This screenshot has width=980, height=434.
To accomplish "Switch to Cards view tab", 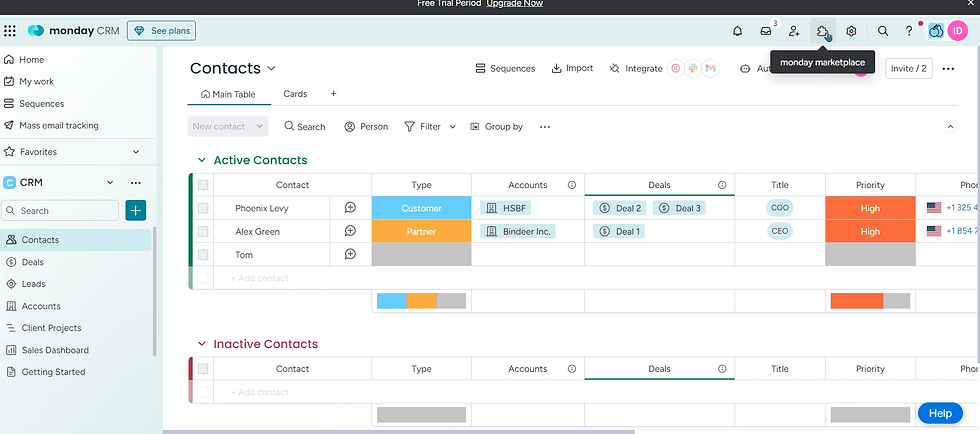I will [x=295, y=94].
